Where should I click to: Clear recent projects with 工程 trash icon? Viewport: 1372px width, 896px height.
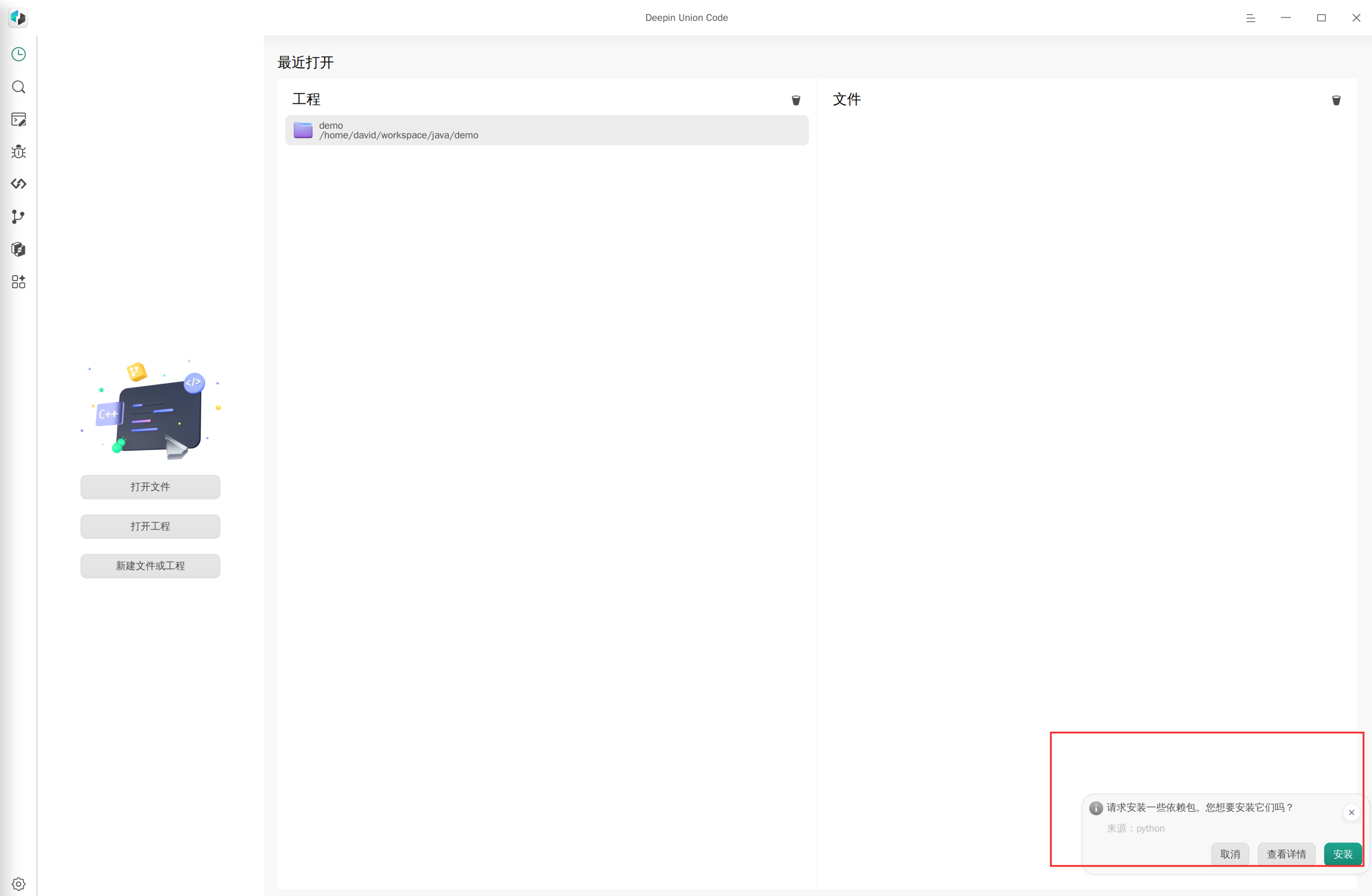(x=796, y=100)
